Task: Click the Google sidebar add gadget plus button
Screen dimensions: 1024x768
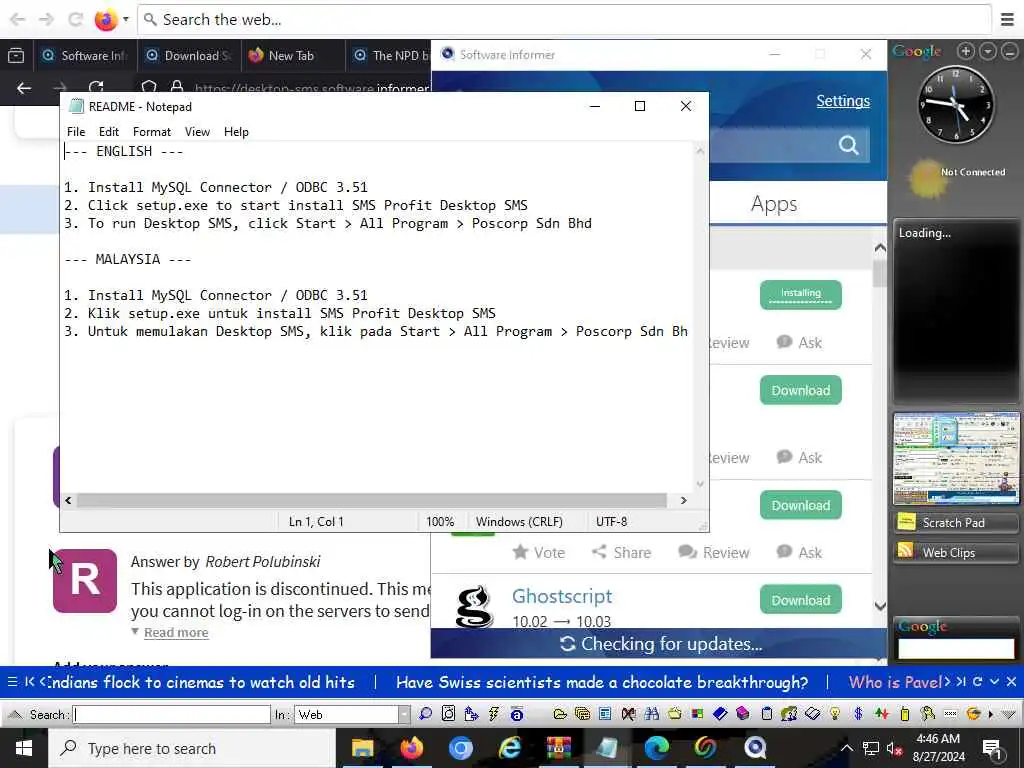Action: [965, 51]
